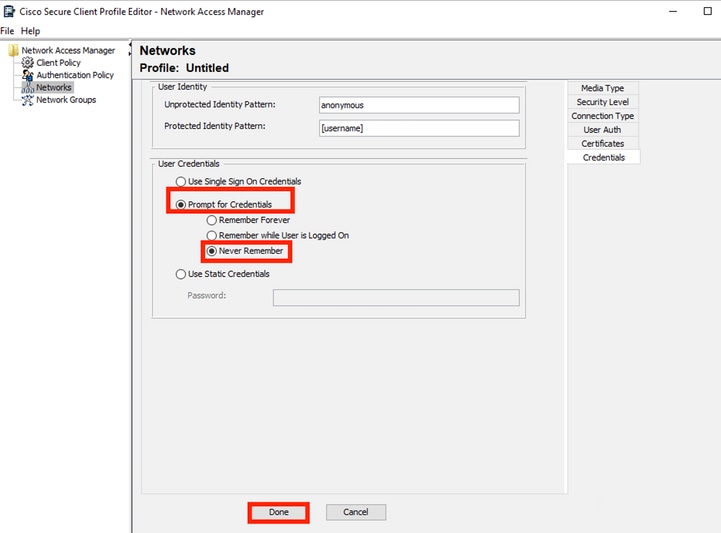Open the User Auth tab
Viewport: 721px width, 533px height.
(x=602, y=130)
